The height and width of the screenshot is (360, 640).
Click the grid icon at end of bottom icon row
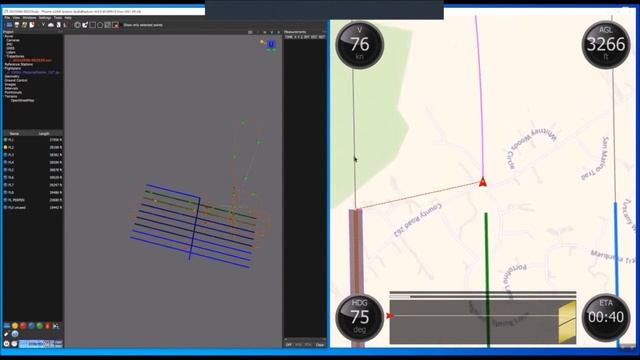pos(56,326)
